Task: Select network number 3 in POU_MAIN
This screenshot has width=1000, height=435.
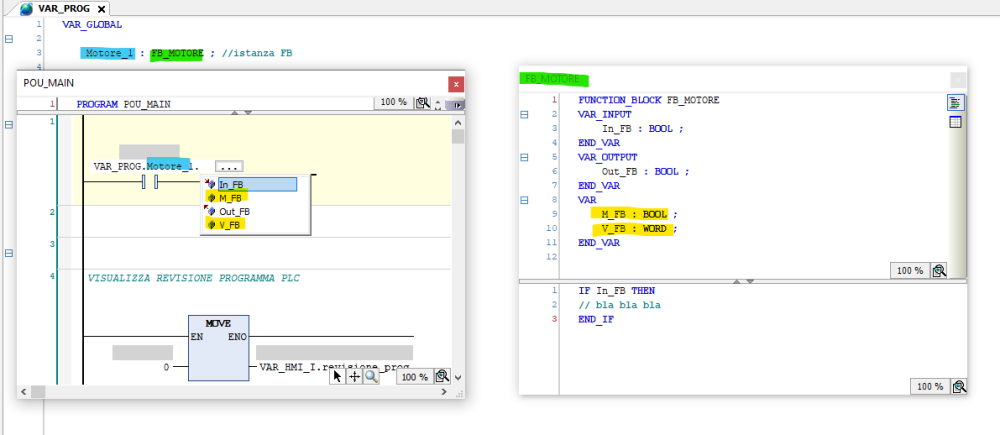Action: pyautogui.click(x=52, y=244)
